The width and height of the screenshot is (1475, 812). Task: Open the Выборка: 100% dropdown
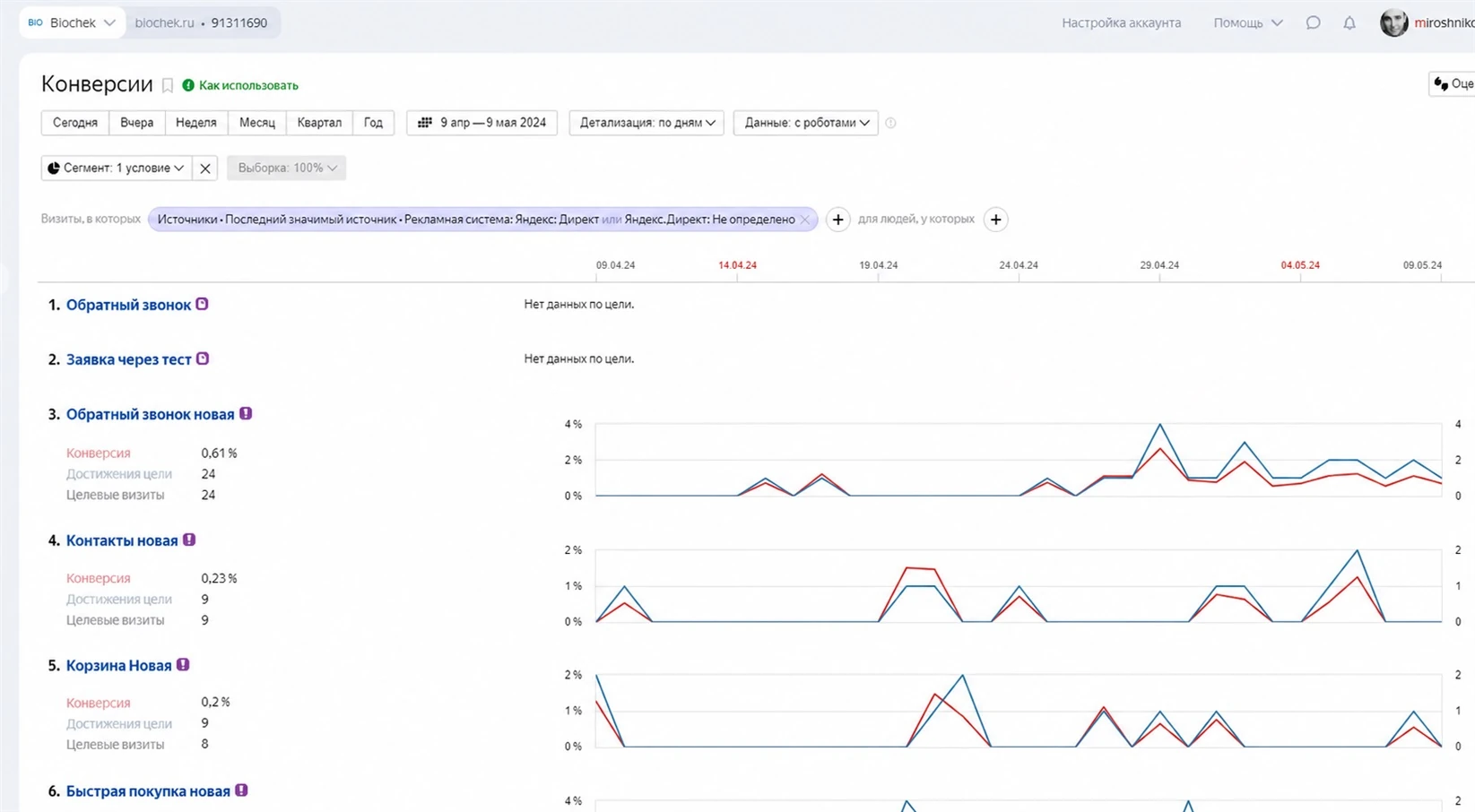click(x=287, y=168)
